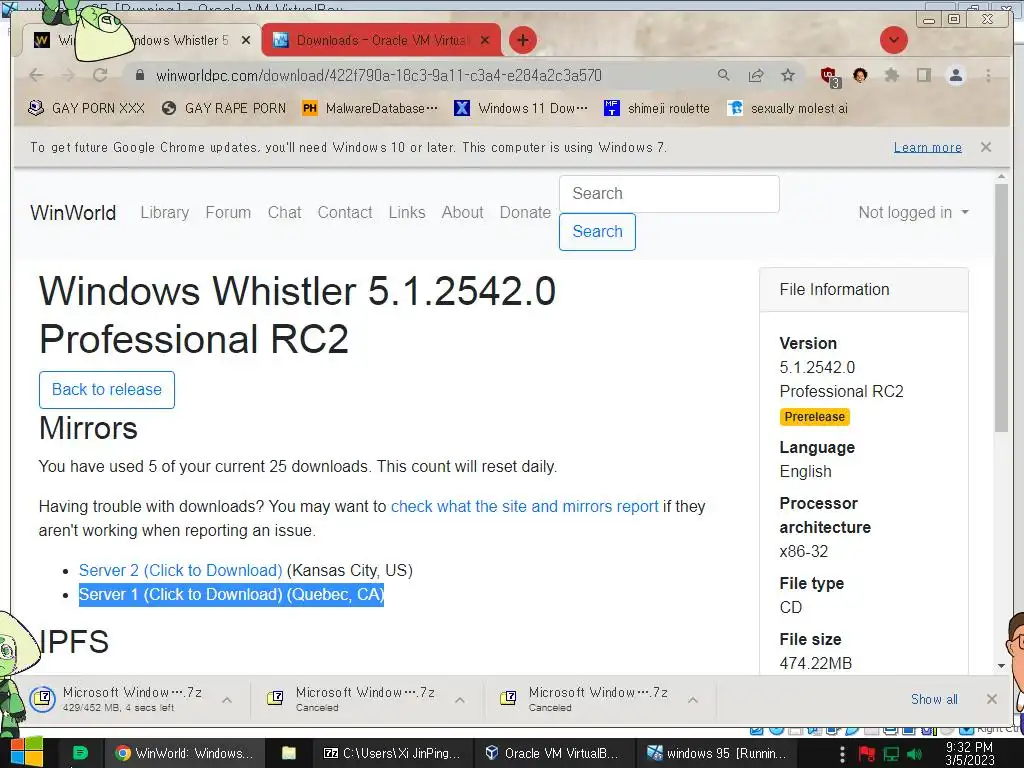Close the Downloads - Oracle VM VirtualBox tab
This screenshot has height=768, width=1024.
(485, 40)
